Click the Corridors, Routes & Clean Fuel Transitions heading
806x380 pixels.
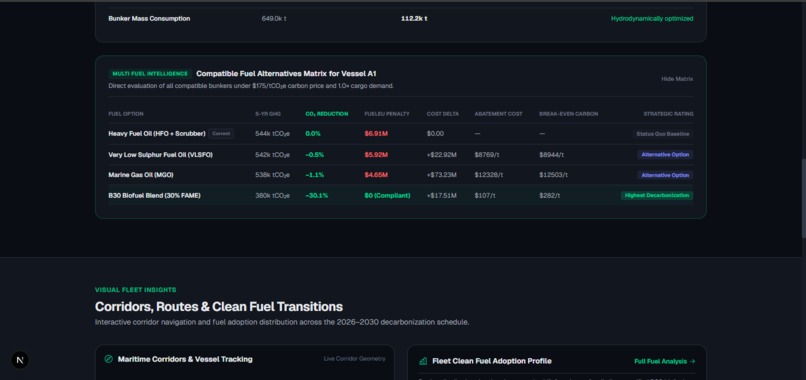click(219, 307)
